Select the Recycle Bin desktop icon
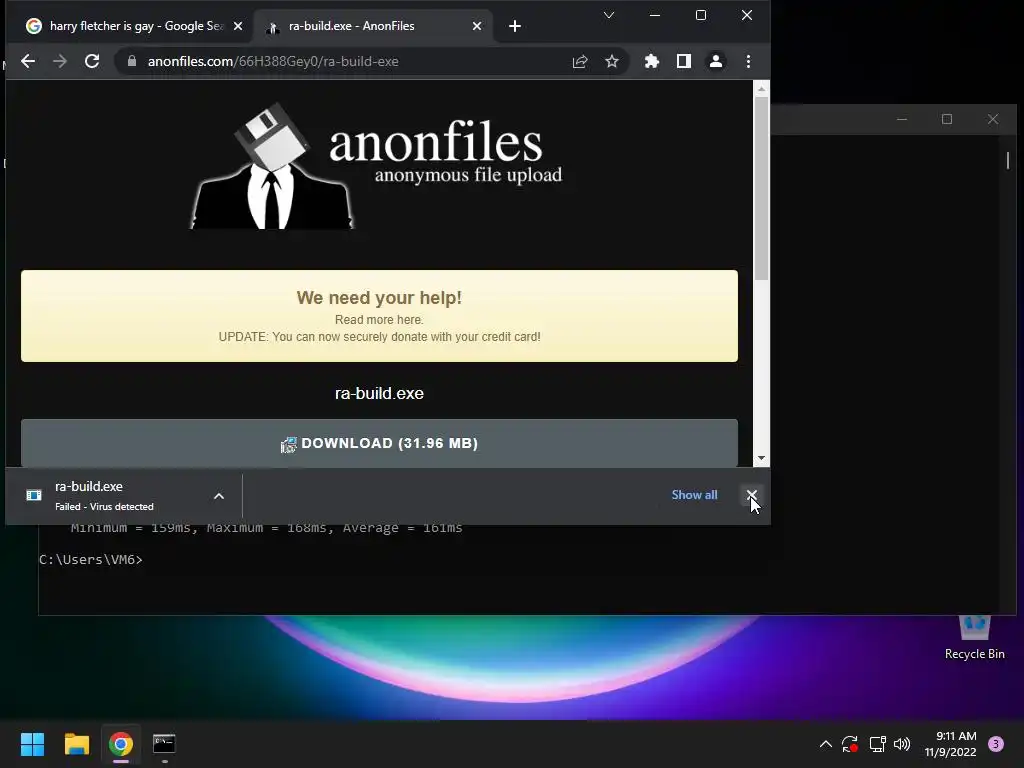 point(974,638)
